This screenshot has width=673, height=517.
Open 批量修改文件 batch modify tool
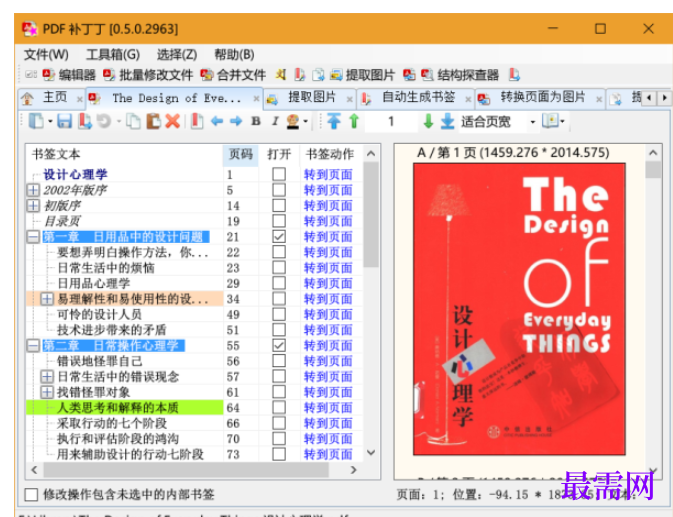(148, 75)
